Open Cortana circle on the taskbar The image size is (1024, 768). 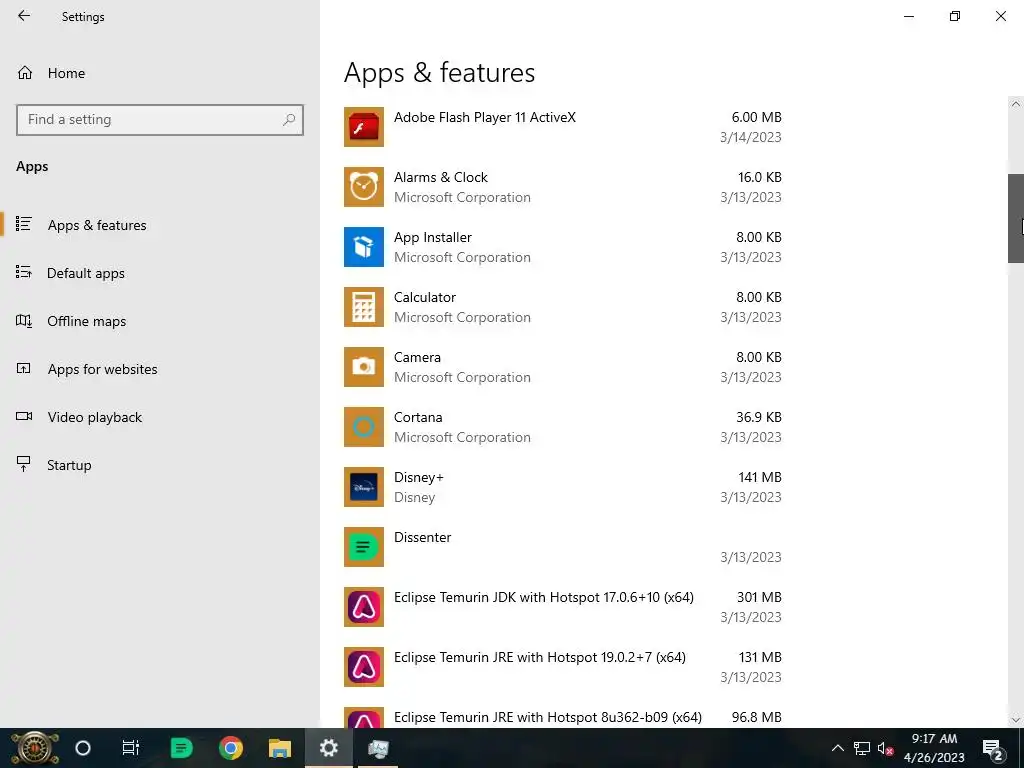(x=82, y=748)
